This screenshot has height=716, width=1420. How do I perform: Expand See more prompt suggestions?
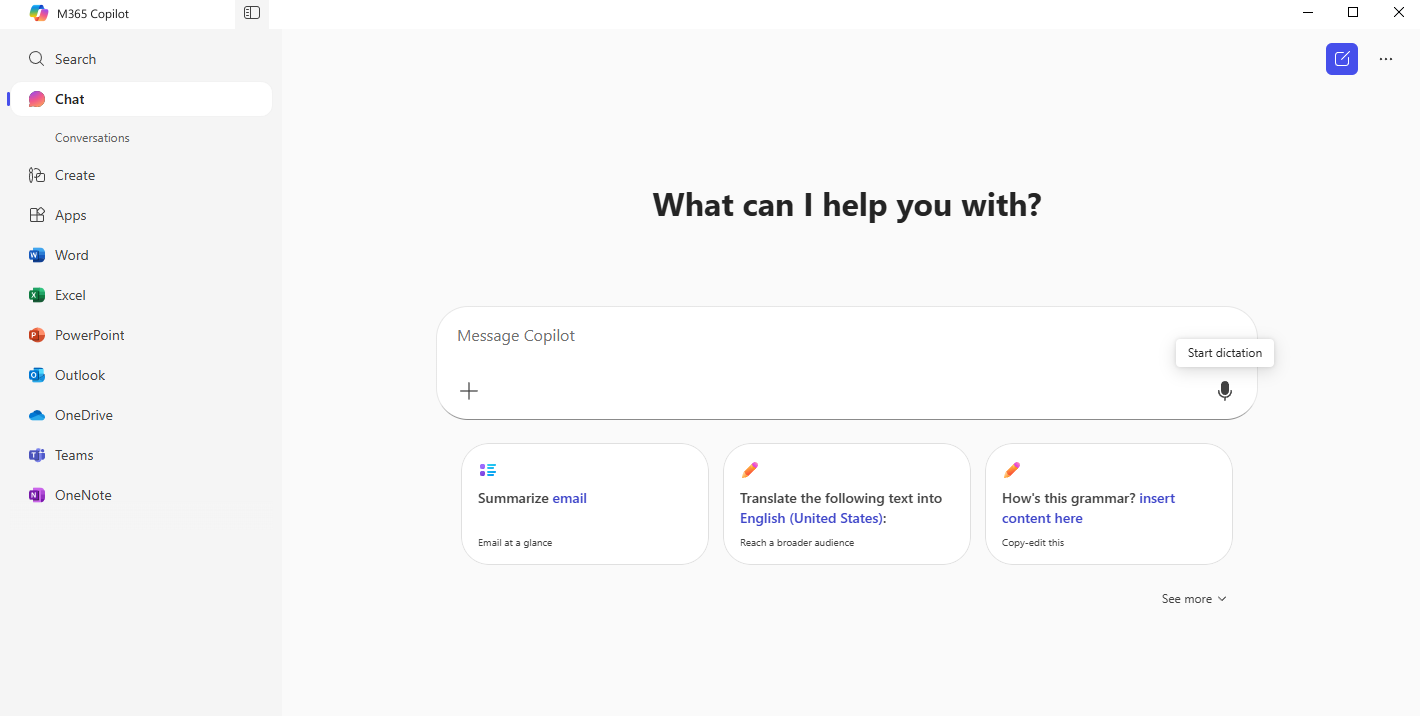(x=1193, y=599)
